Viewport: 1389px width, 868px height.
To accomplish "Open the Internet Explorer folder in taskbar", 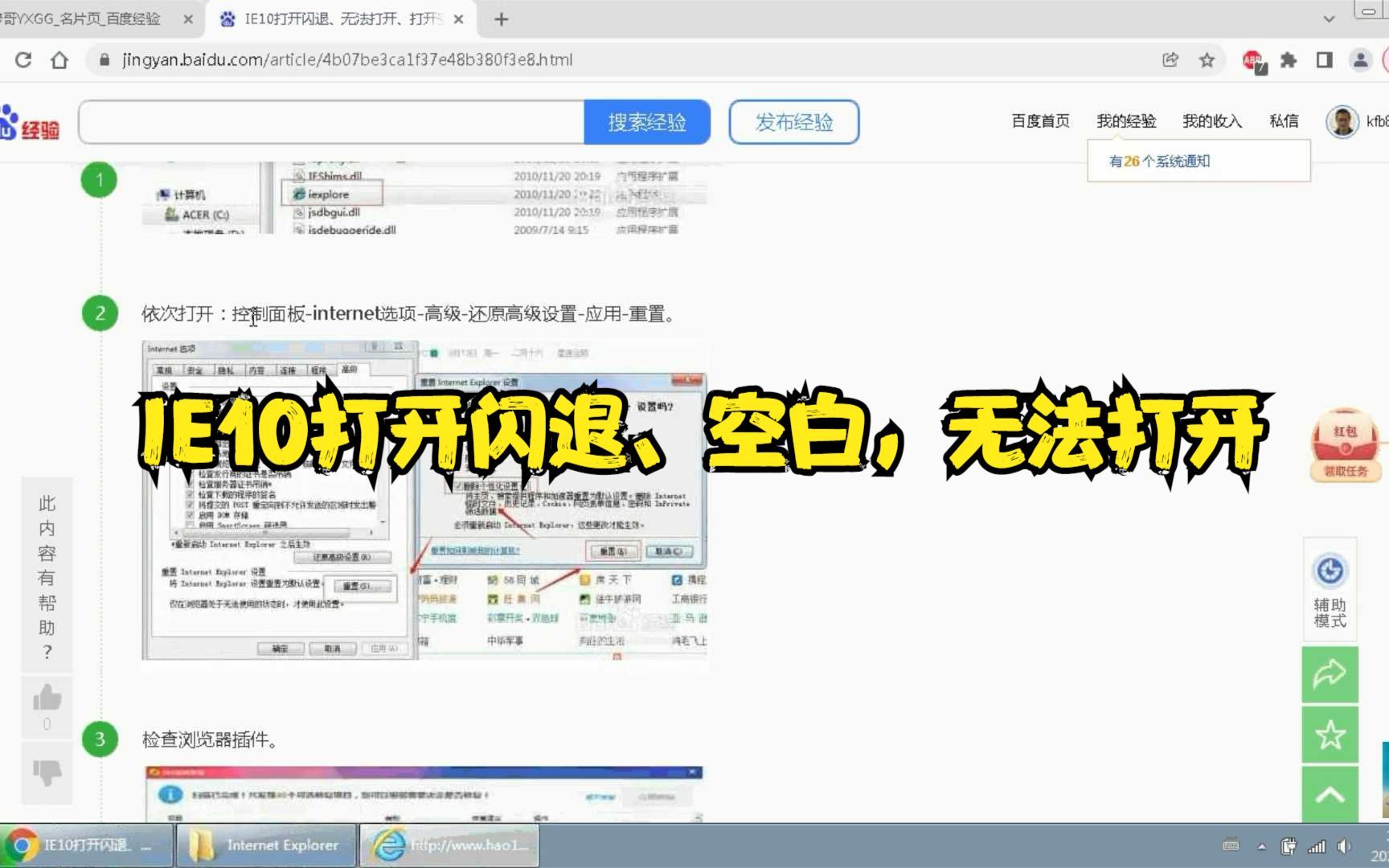I will coord(266,845).
